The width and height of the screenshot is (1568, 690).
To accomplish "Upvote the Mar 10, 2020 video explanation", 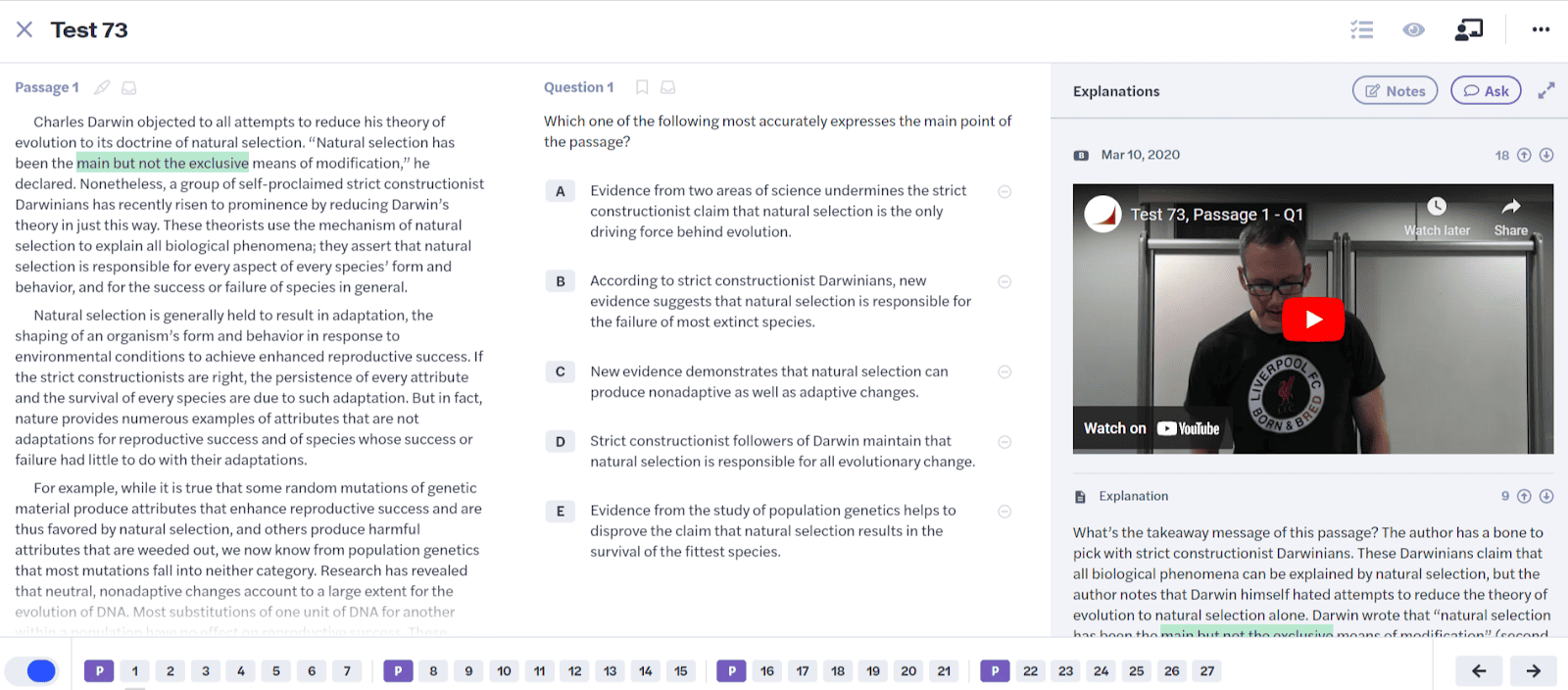I will pyautogui.click(x=1524, y=155).
